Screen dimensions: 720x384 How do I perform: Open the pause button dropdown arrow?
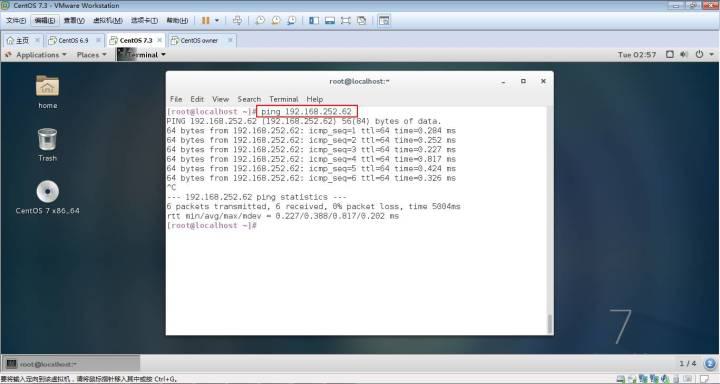pos(217,20)
